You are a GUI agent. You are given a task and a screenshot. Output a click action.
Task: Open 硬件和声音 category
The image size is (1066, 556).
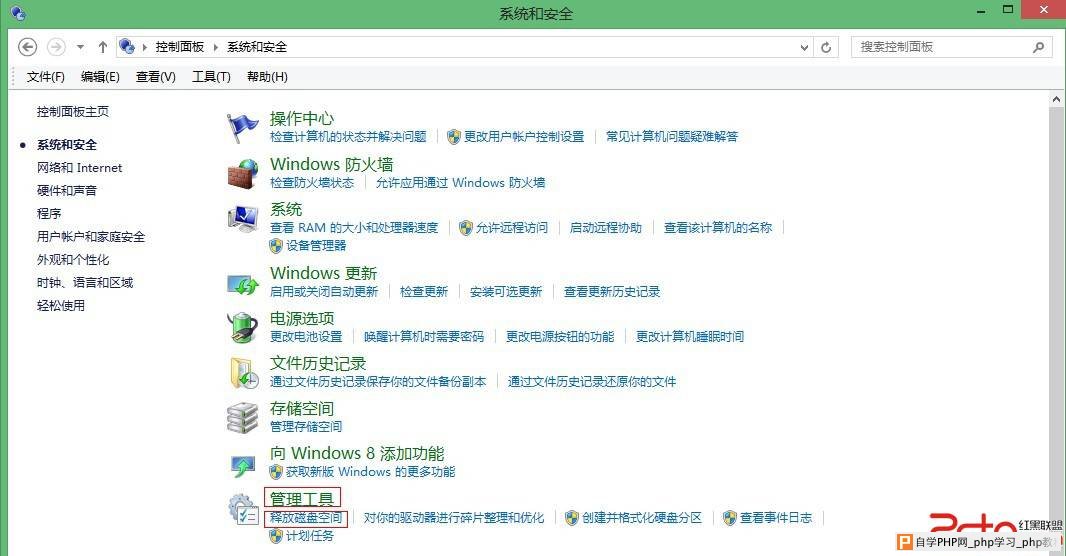coord(67,190)
